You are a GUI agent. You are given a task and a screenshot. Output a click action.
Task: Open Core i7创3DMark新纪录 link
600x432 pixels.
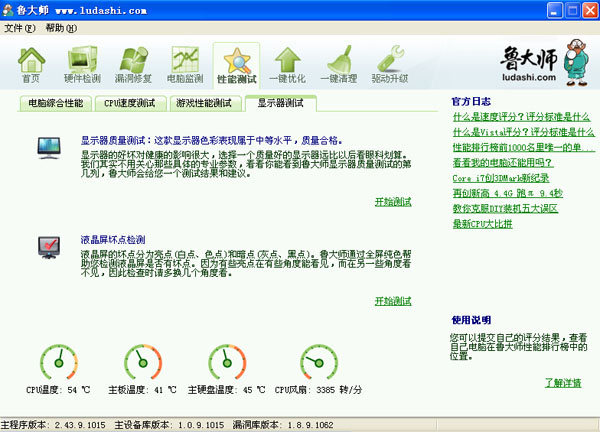coord(501,178)
